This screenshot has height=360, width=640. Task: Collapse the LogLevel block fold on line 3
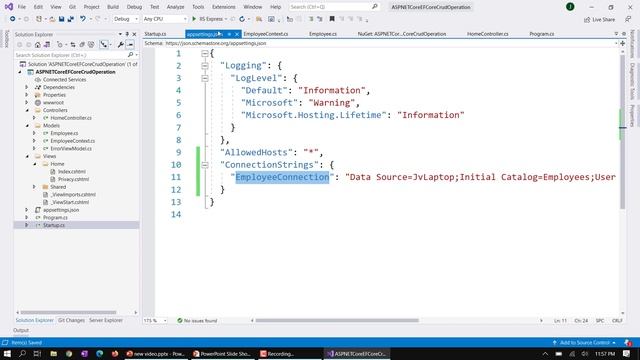pos(205,78)
